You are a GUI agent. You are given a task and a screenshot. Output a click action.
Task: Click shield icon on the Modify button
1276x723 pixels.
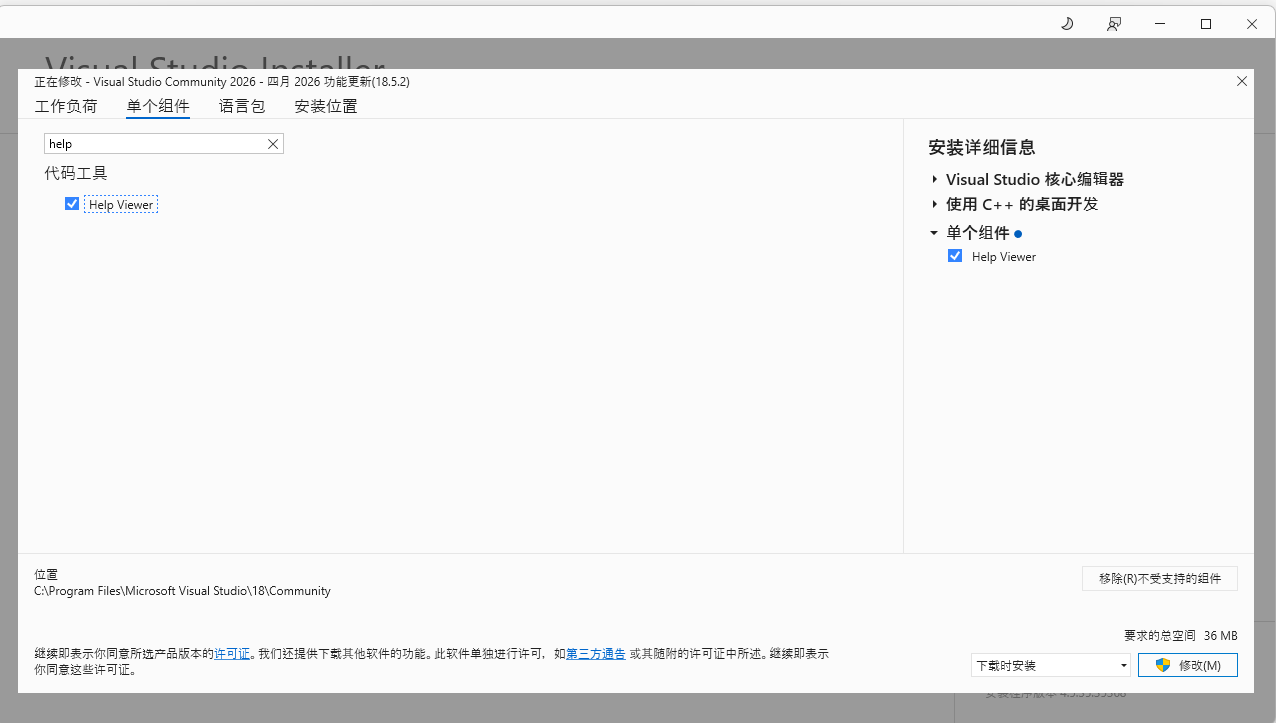pyautogui.click(x=1163, y=665)
